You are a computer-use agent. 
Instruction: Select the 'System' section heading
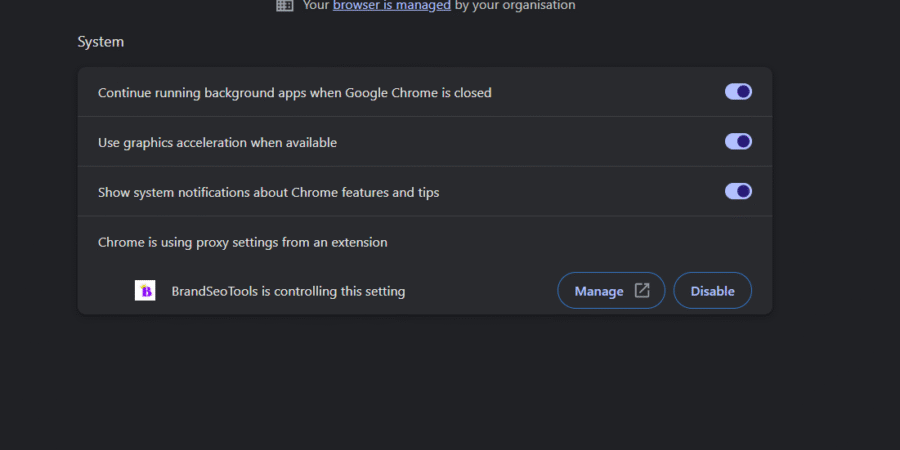click(x=100, y=42)
